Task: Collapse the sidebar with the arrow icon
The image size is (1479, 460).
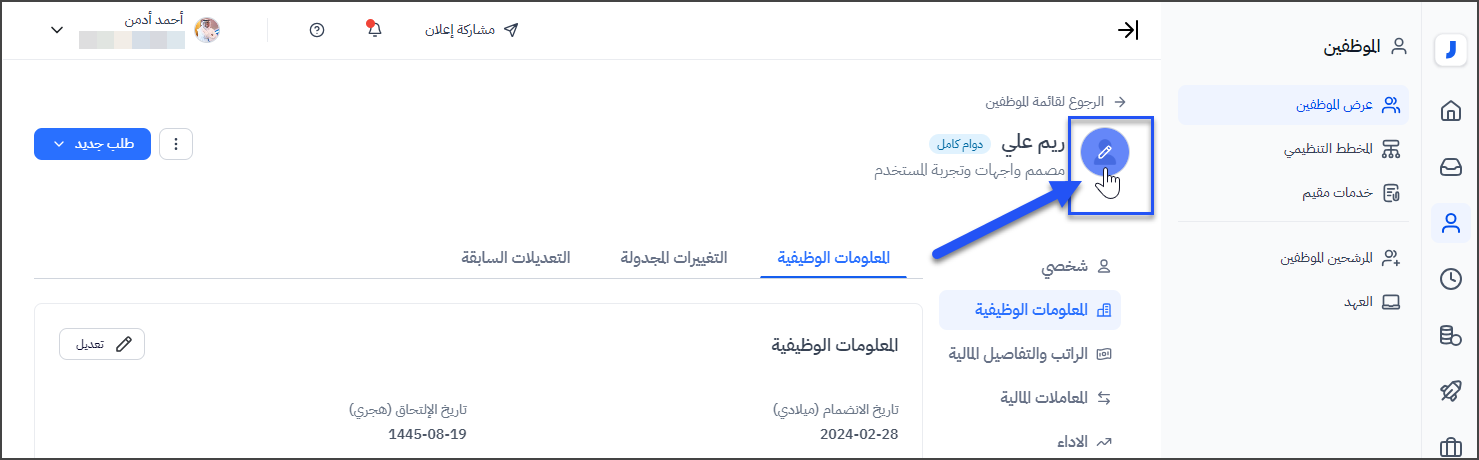Action: pyautogui.click(x=1128, y=30)
